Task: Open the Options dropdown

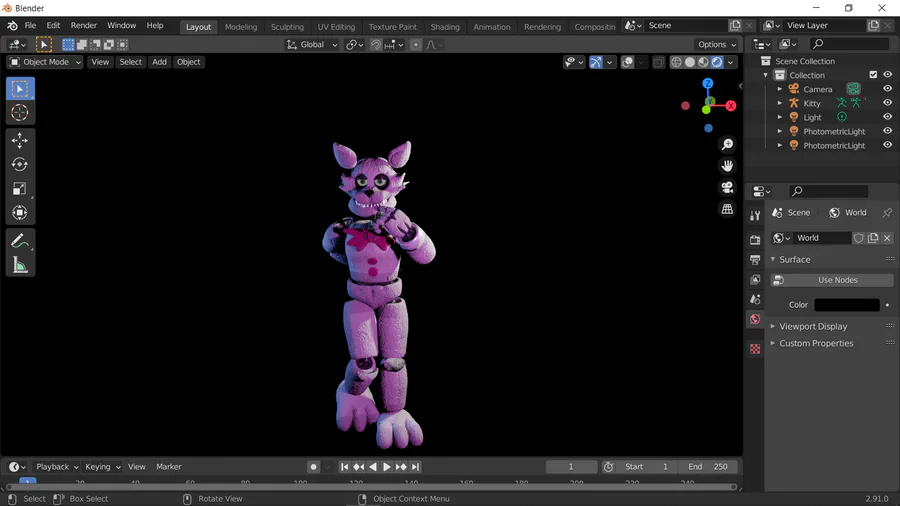Action: click(717, 45)
